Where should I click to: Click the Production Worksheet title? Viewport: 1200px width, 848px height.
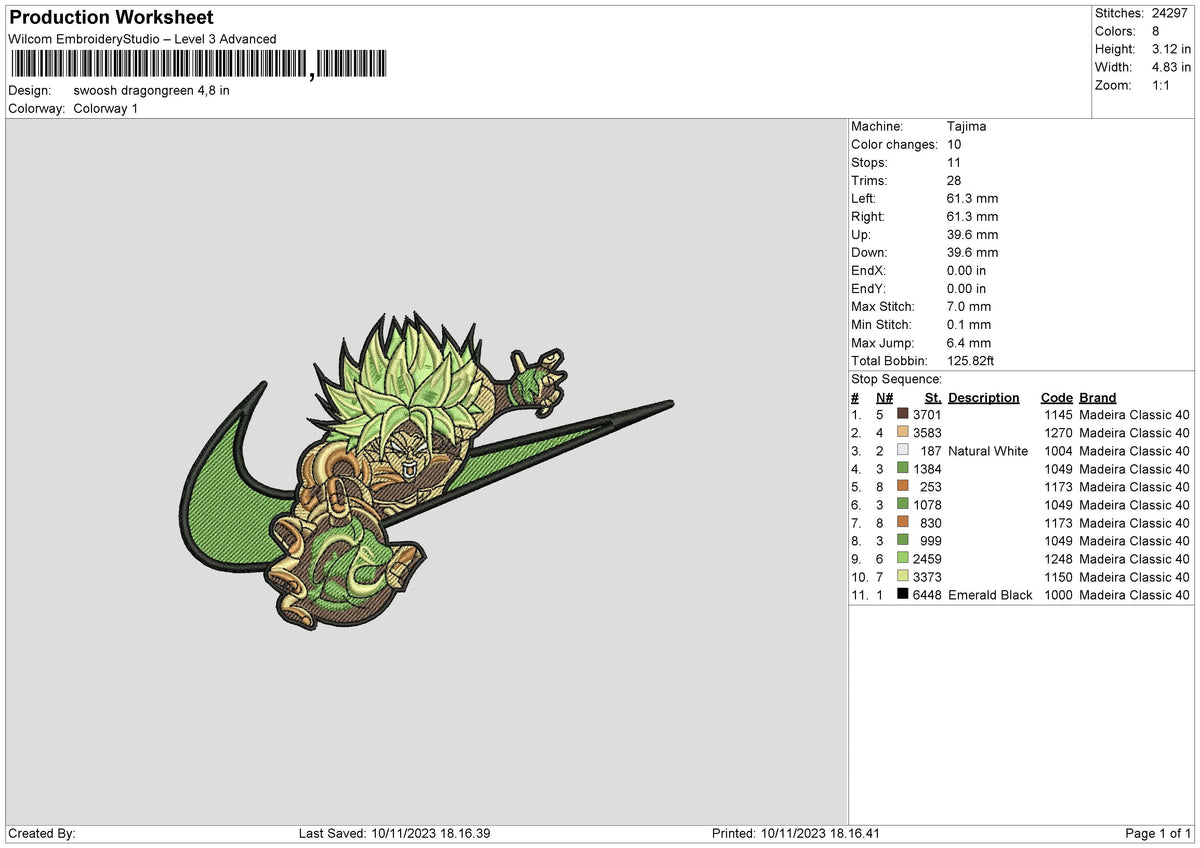tap(111, 18)
